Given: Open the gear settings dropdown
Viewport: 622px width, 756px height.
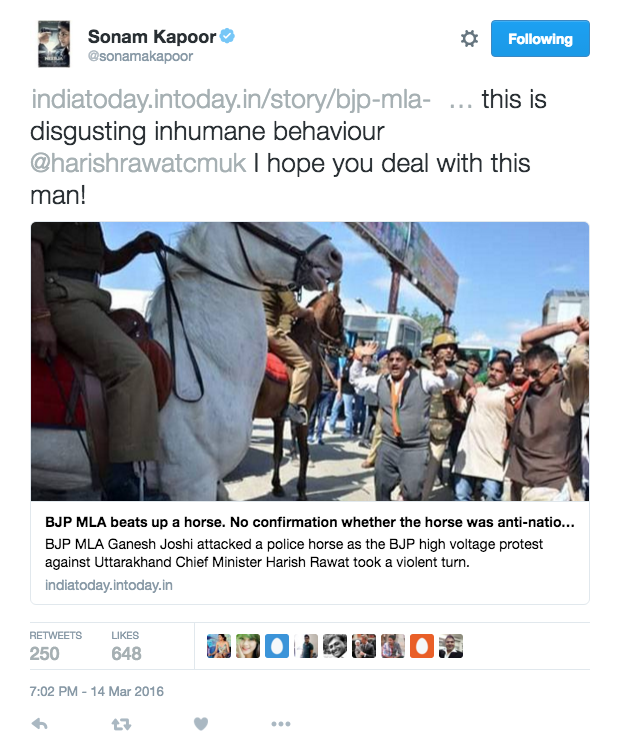Looking at the screenshot, I should (x=469, y=39).
